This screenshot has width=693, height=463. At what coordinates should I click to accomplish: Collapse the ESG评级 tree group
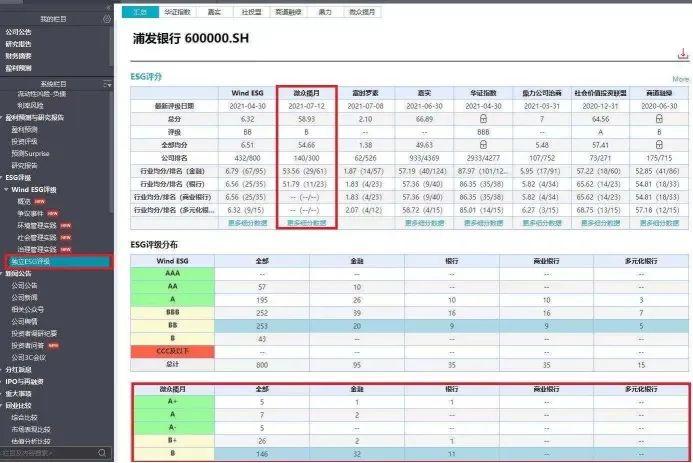tap(2, 178)
